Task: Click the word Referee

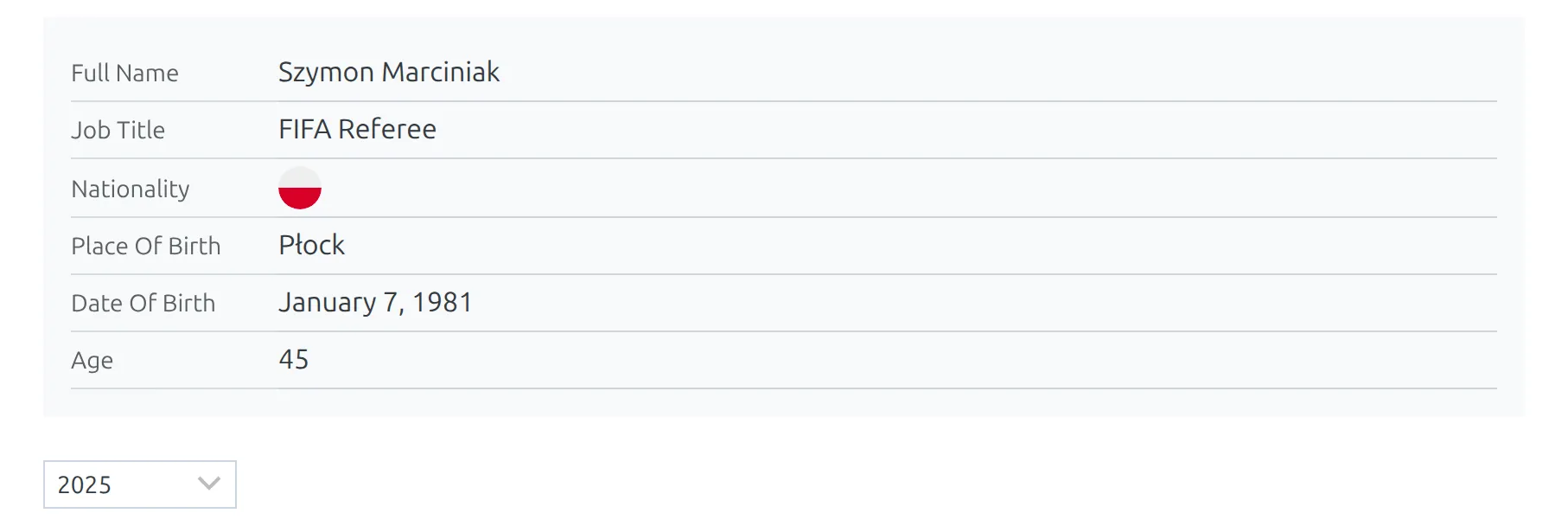Action: pos(387,129)
